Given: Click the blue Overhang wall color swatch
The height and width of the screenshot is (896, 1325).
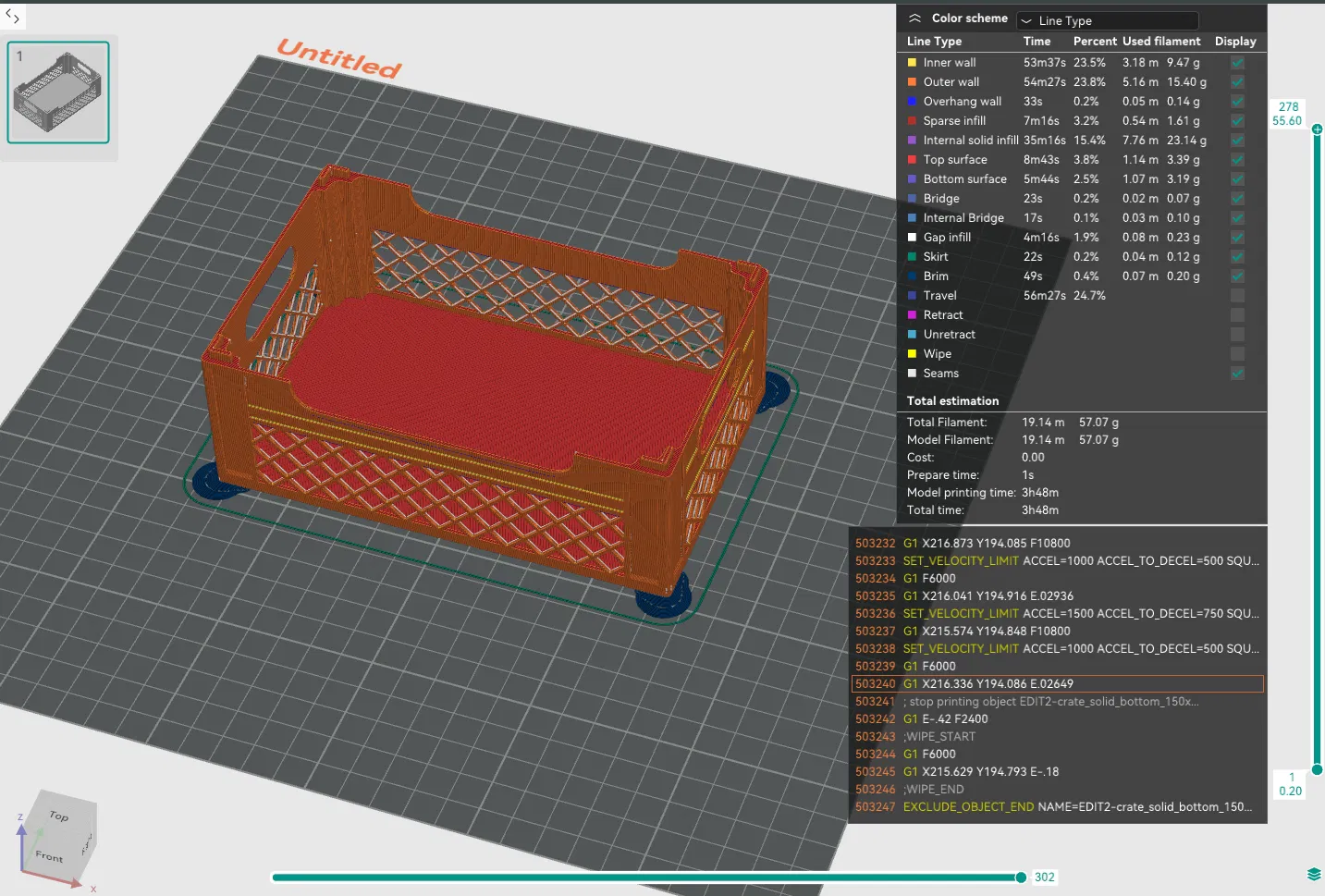Looking at the screenshot, I should [913, 102].
